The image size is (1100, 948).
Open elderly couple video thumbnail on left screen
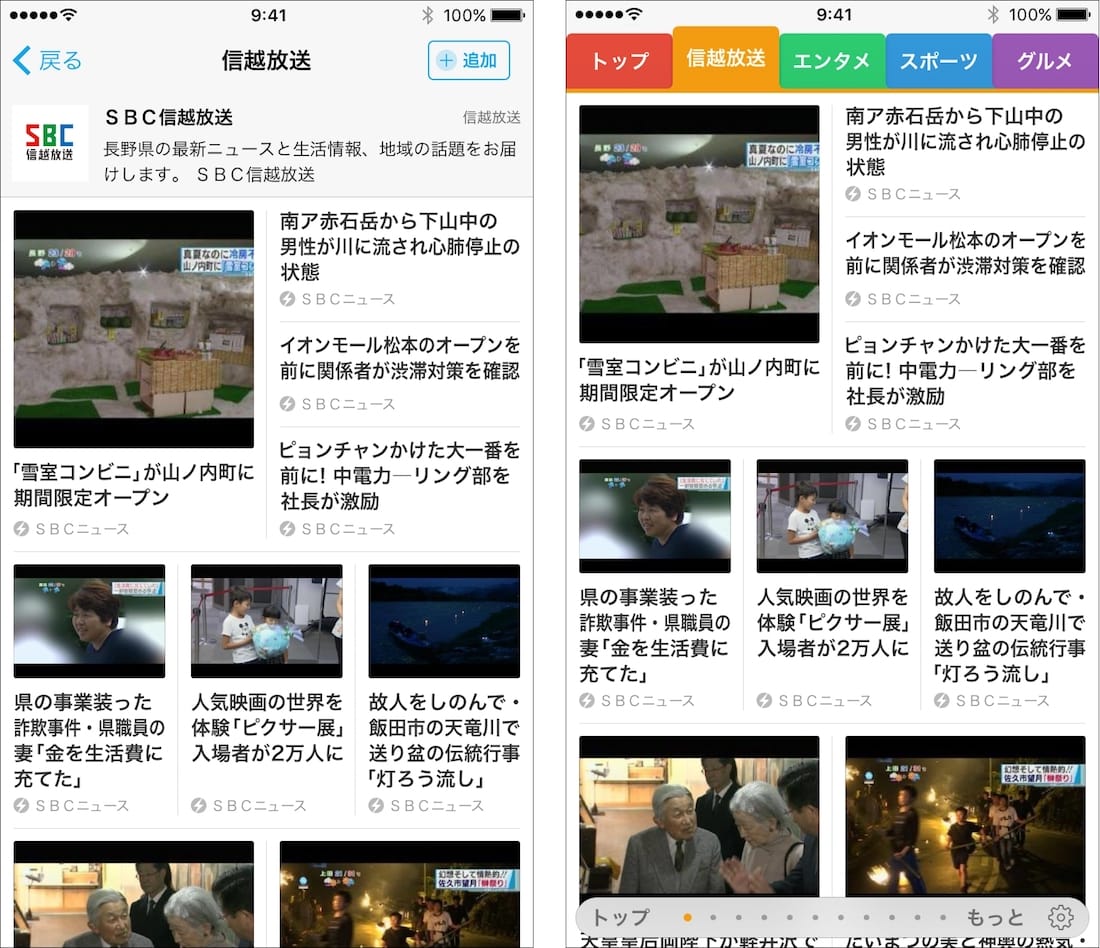click(x=134, y=894)
